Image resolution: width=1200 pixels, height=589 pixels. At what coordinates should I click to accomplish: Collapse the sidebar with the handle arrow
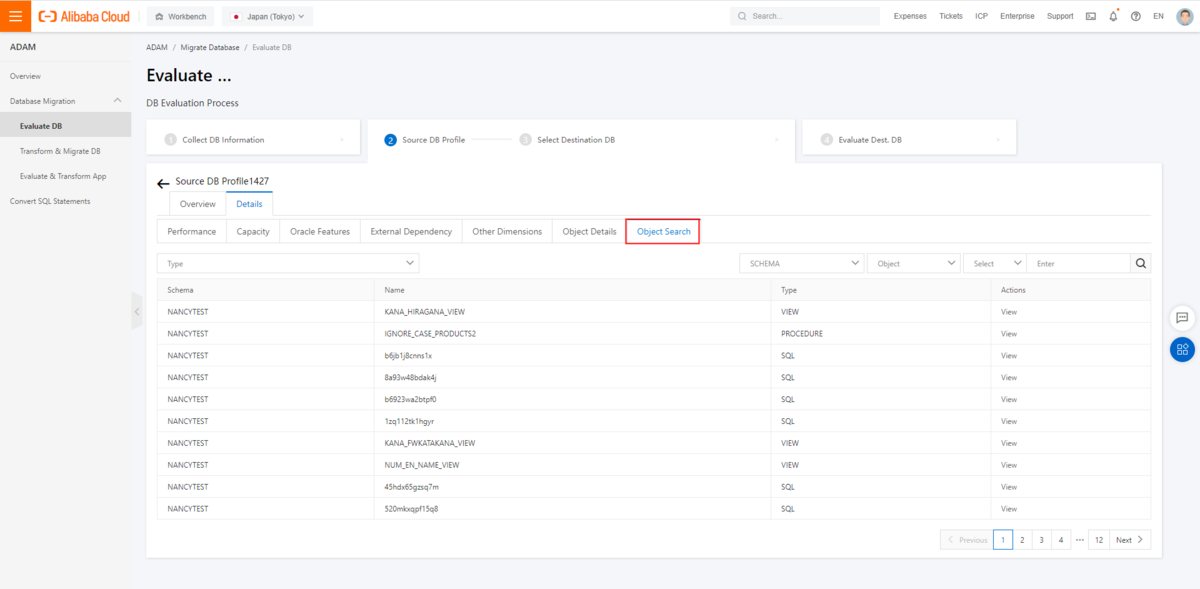click(x=137, y=312)
